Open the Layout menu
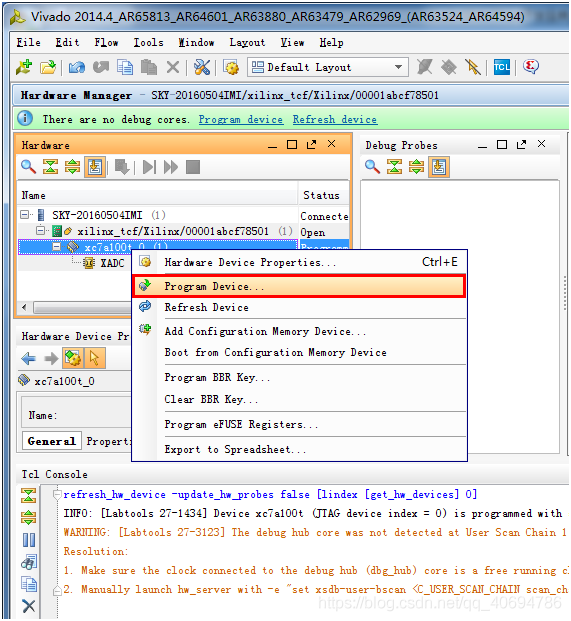Viewport: 571px width, 621px height. 247,42
